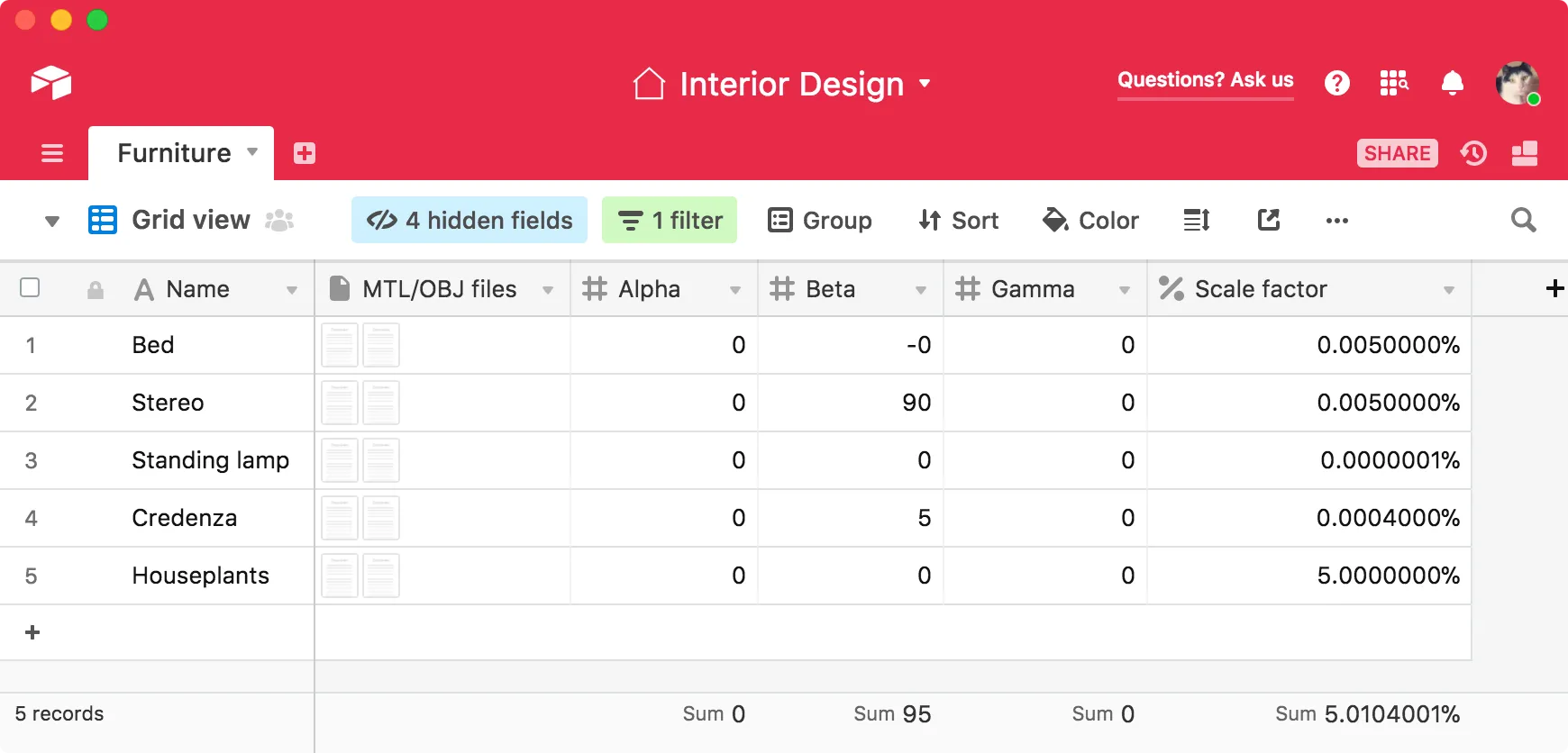The height and width of the screenshot is (753, 1568).
Task: Open the hamburger tables list menu
Action: (x=52, y=153)
